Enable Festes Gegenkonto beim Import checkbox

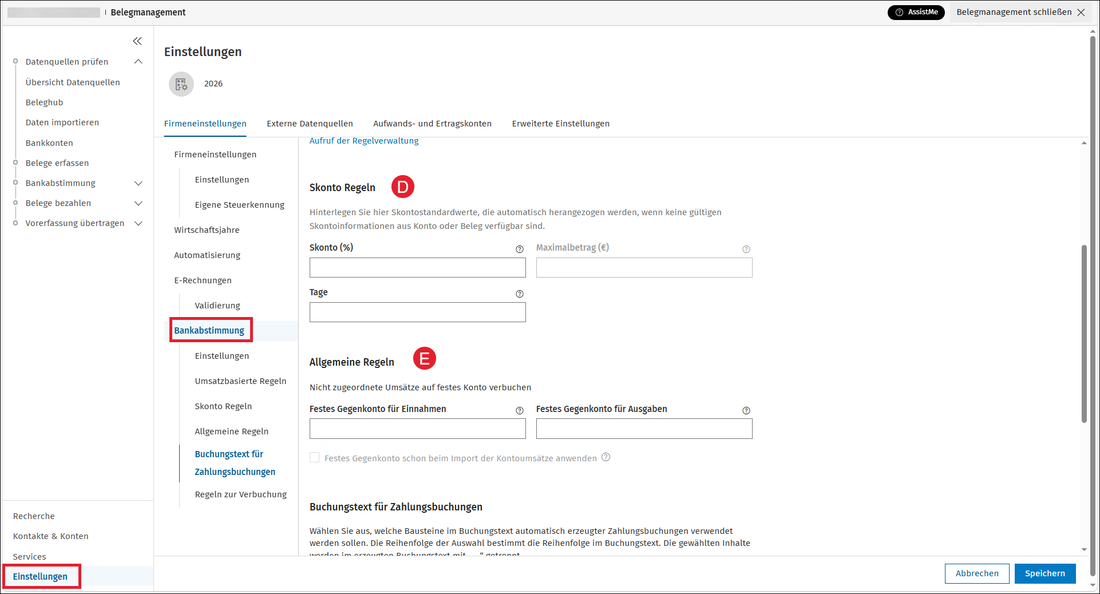click(x=315, y=458)
